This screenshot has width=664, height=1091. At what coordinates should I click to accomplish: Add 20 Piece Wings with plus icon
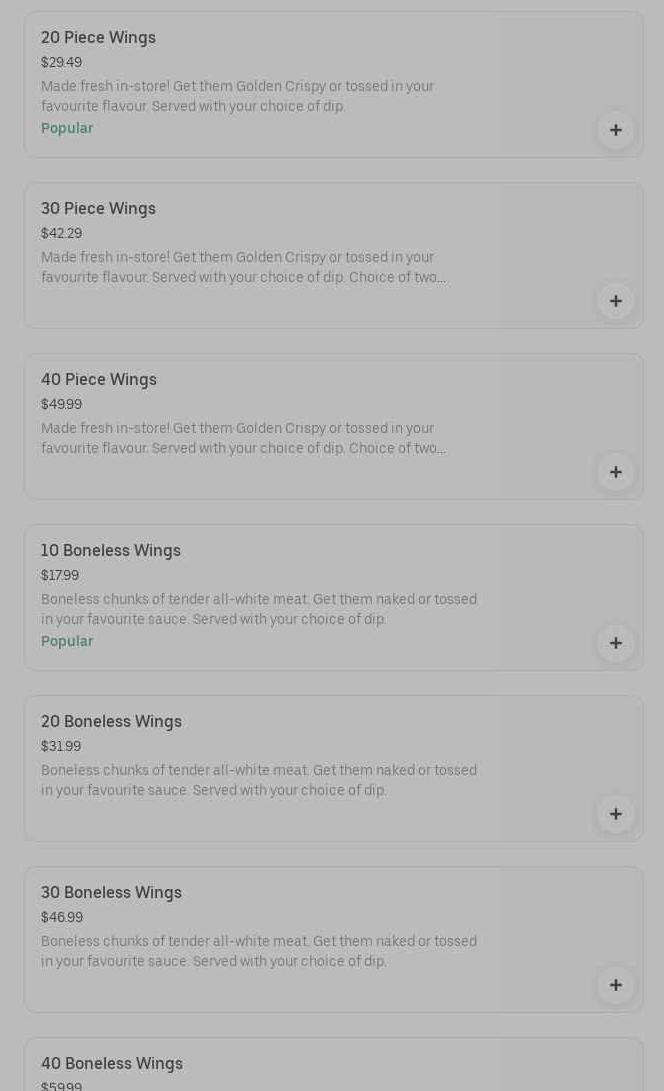tap(616, 130)
